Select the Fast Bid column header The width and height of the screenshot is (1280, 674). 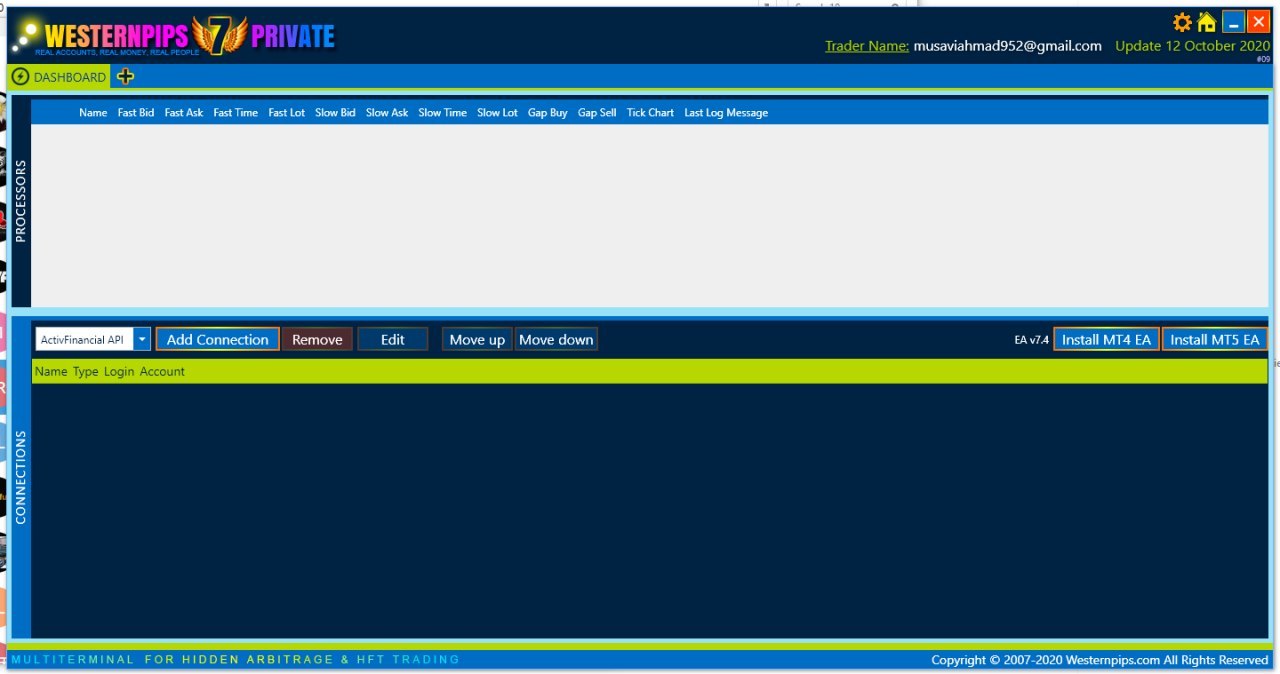(x=136, y=113)
